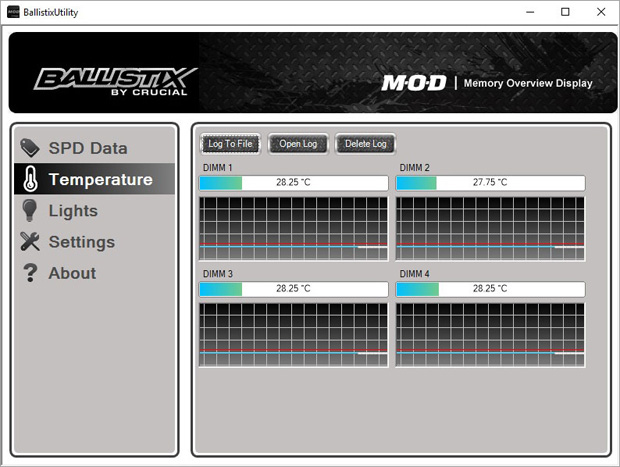Click the light bulb icon for Lights
The width and height of the screenshot is (620, 467).
(30, 210)
